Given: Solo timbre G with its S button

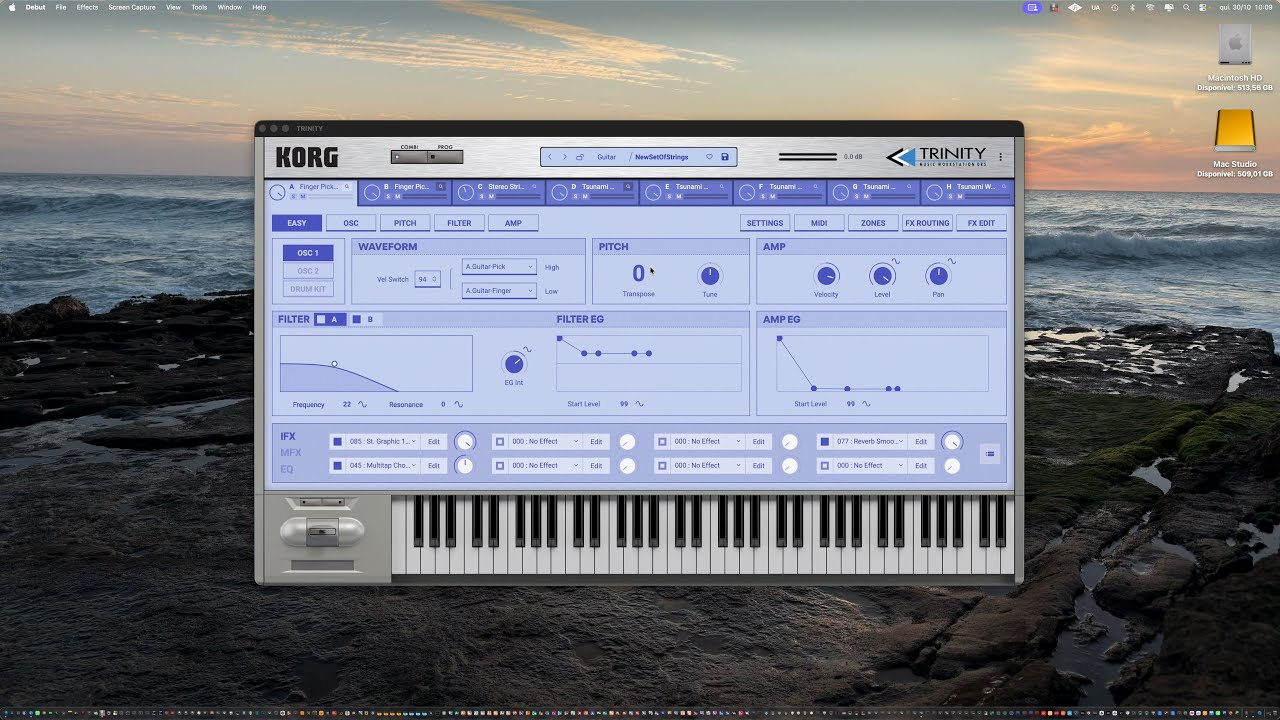Looking at the screenshot, I should click(x=856, y=196).
